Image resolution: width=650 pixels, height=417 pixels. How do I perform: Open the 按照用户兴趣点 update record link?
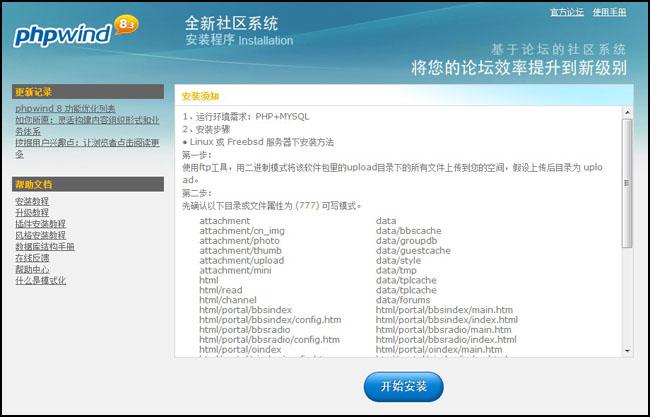(x=87, y=148)
